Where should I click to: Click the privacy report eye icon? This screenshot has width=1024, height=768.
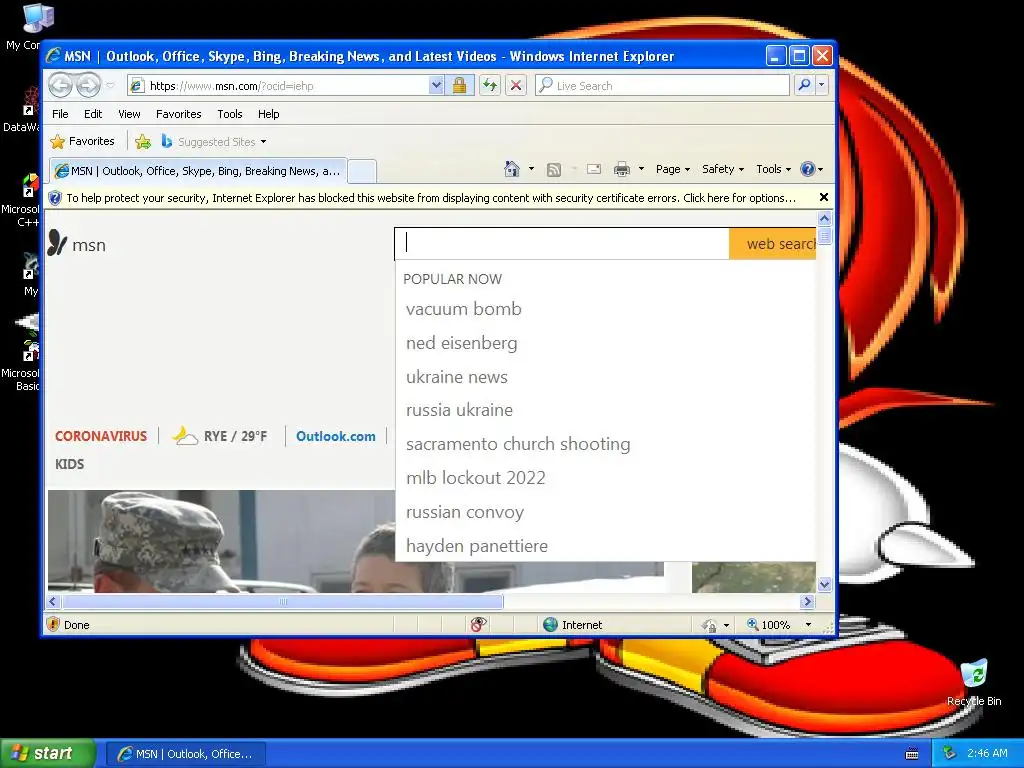point(478,624)
